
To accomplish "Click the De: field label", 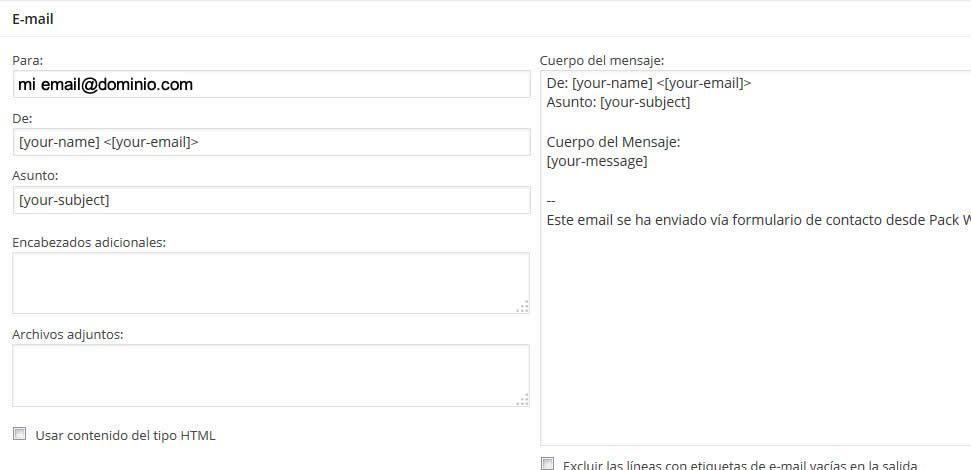I will (22, 118).
